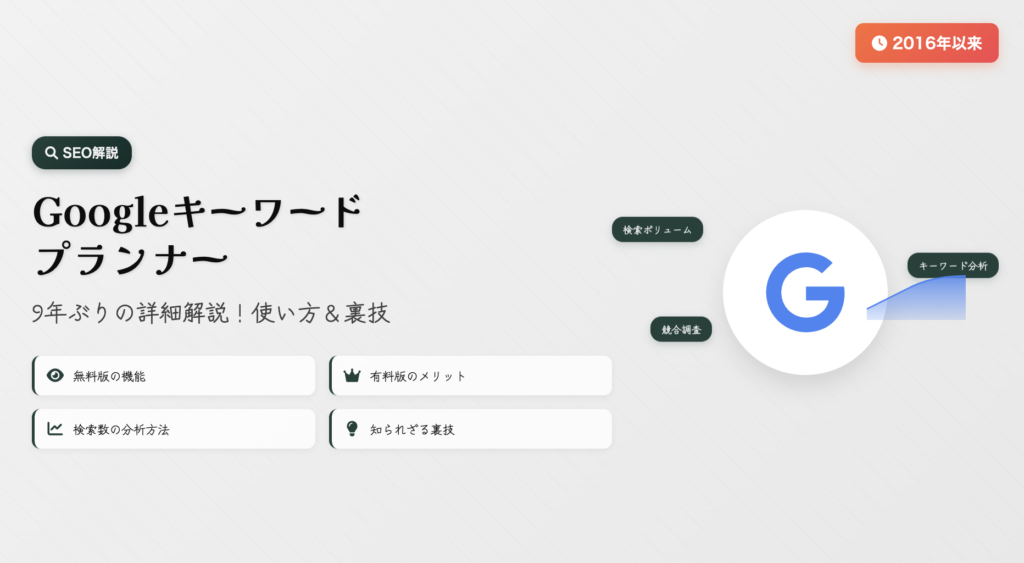Open the 検索数の分析方法 card
Image resolution: width=1024 pixels, height=563 pixels.
[x=174, y=429]
